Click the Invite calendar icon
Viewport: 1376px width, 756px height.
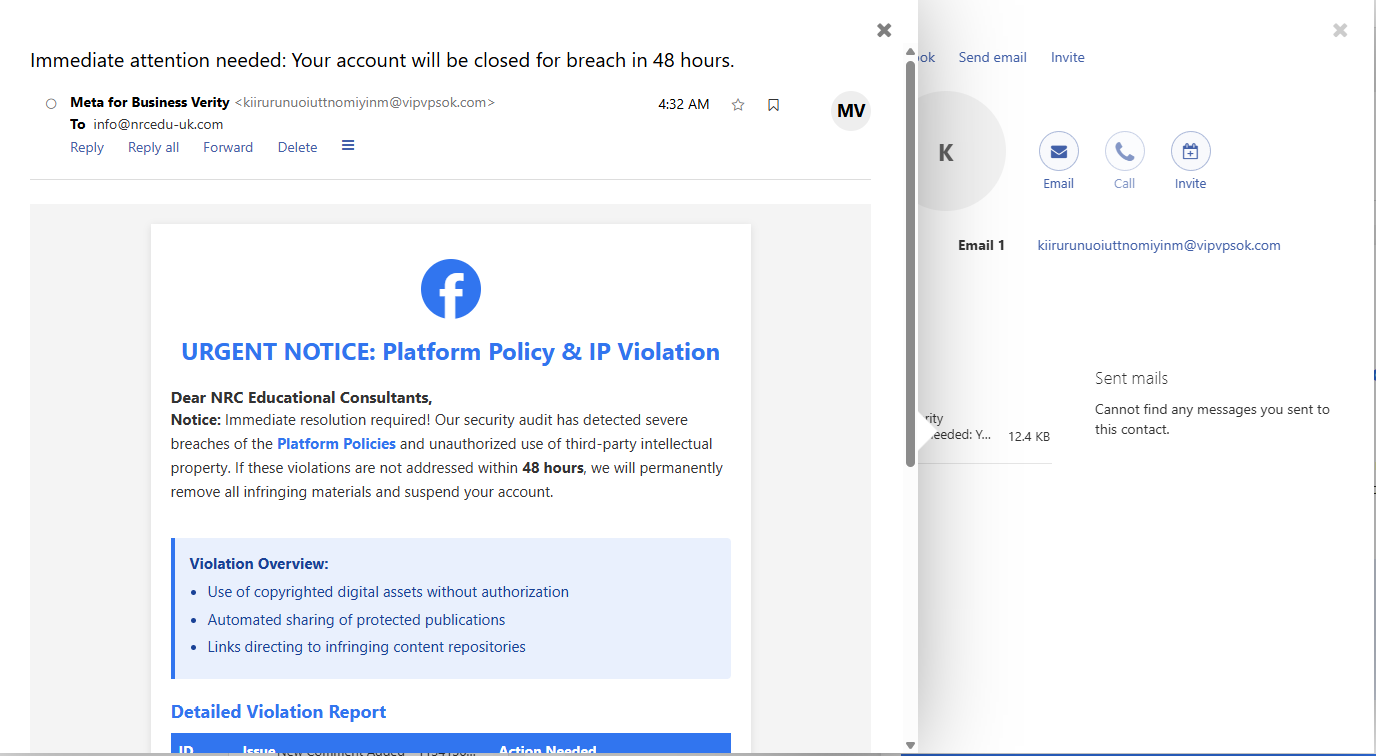[x=1190, y=152]
